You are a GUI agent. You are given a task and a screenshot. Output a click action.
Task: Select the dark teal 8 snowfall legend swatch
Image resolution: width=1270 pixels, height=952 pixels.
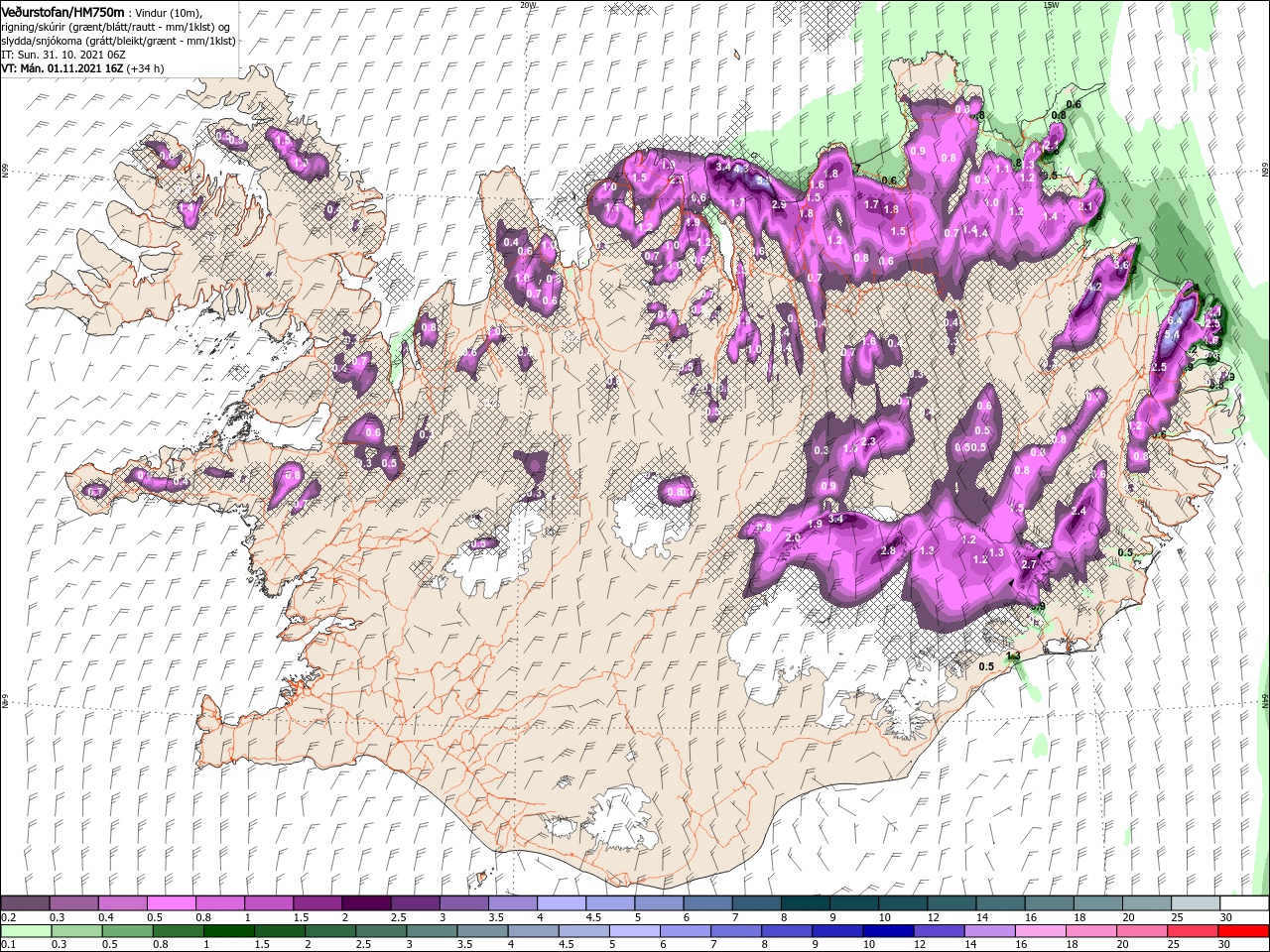804,903
